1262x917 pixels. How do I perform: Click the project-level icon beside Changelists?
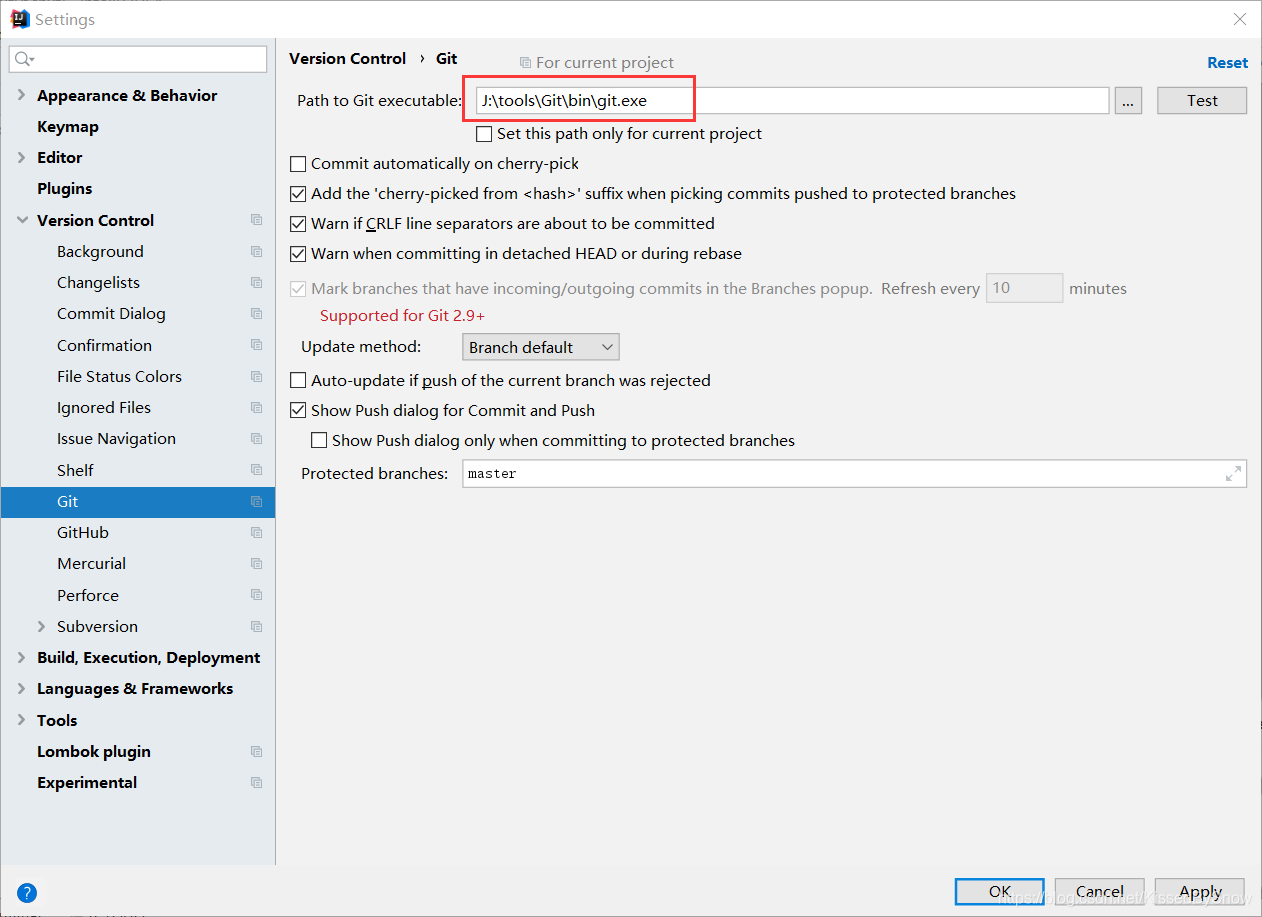tap(257, 282)
